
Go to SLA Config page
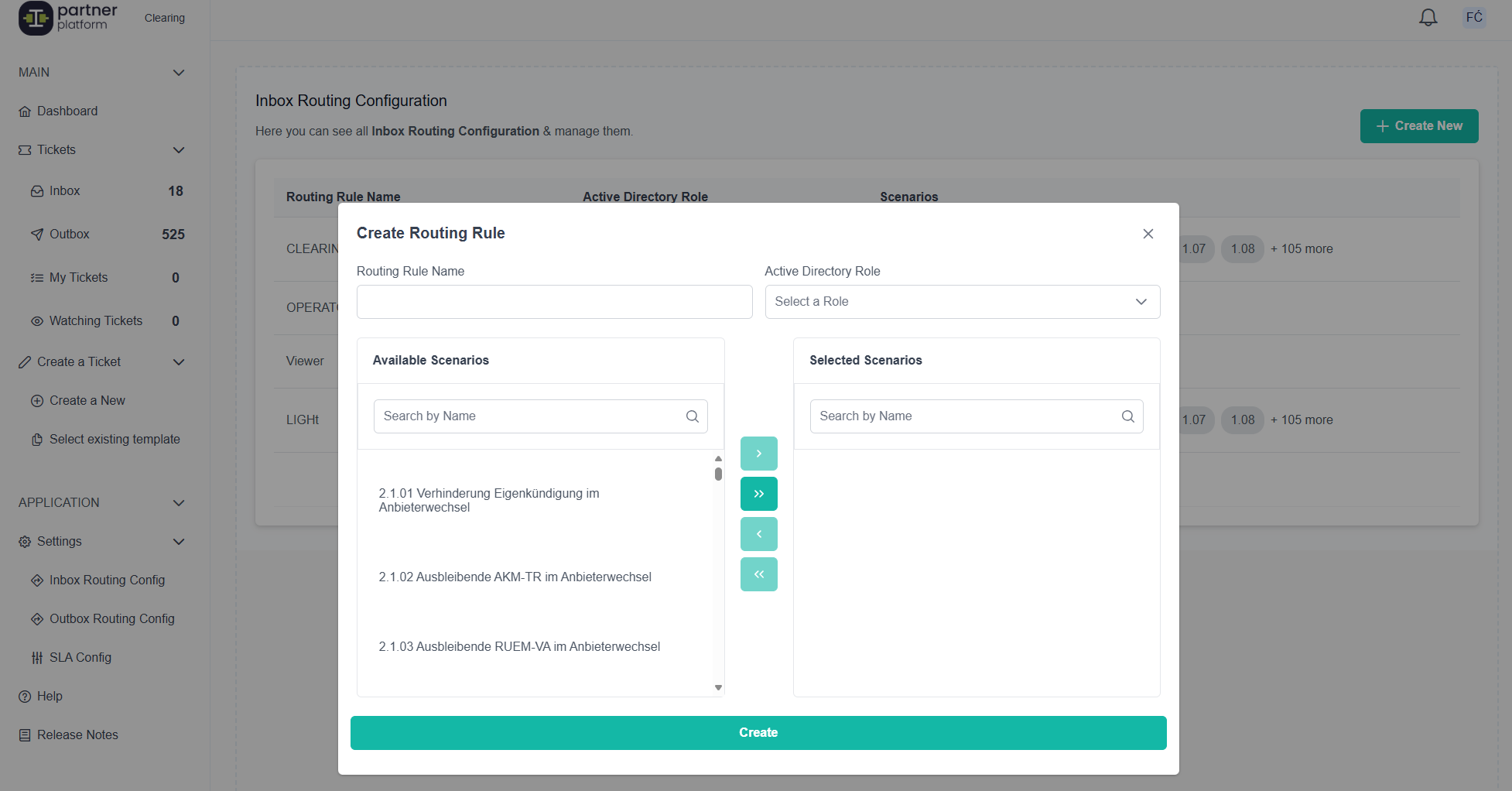tap(80, 658)
